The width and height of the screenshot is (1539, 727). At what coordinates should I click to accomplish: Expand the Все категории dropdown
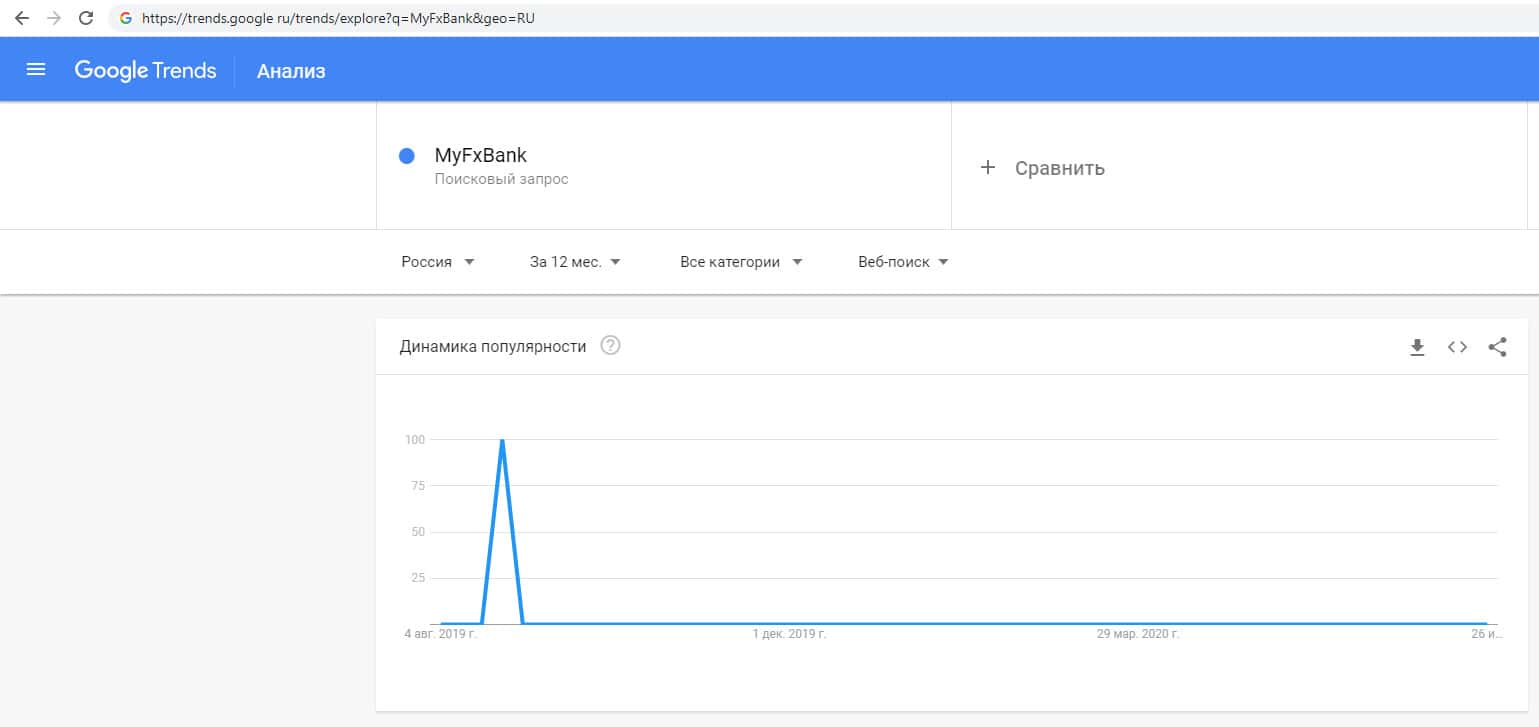tap(741, 262)
